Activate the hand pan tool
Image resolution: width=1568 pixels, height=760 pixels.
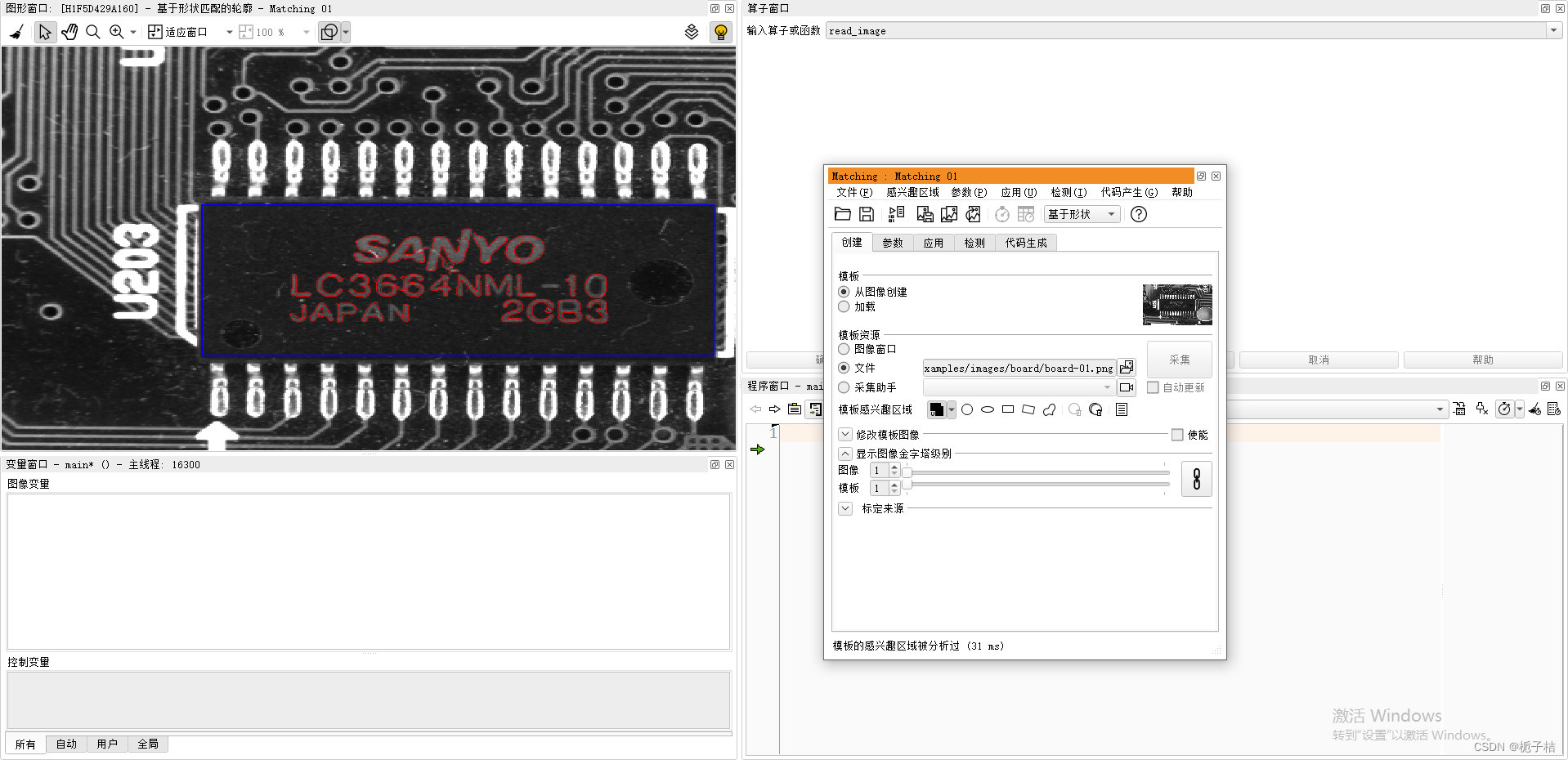tap(69, 32)
